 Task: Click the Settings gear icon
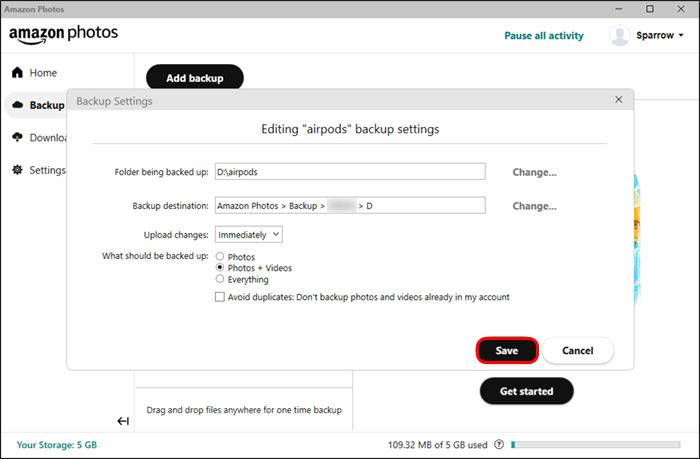pyautogui.click(x=17, y=170)
